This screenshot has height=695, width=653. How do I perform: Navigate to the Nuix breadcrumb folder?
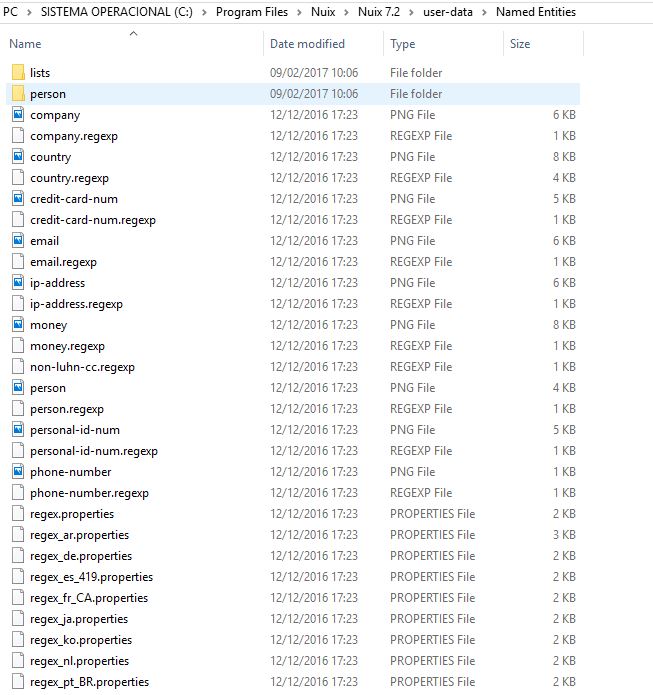pyautogui.click(x=323, y=12)
